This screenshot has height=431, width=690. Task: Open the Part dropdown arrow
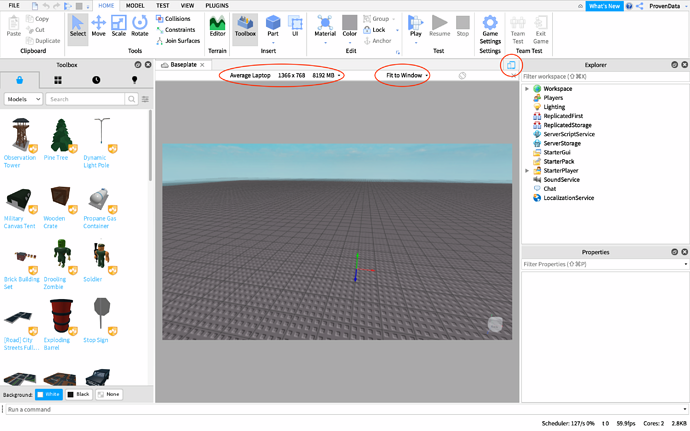tap(273, 43)
